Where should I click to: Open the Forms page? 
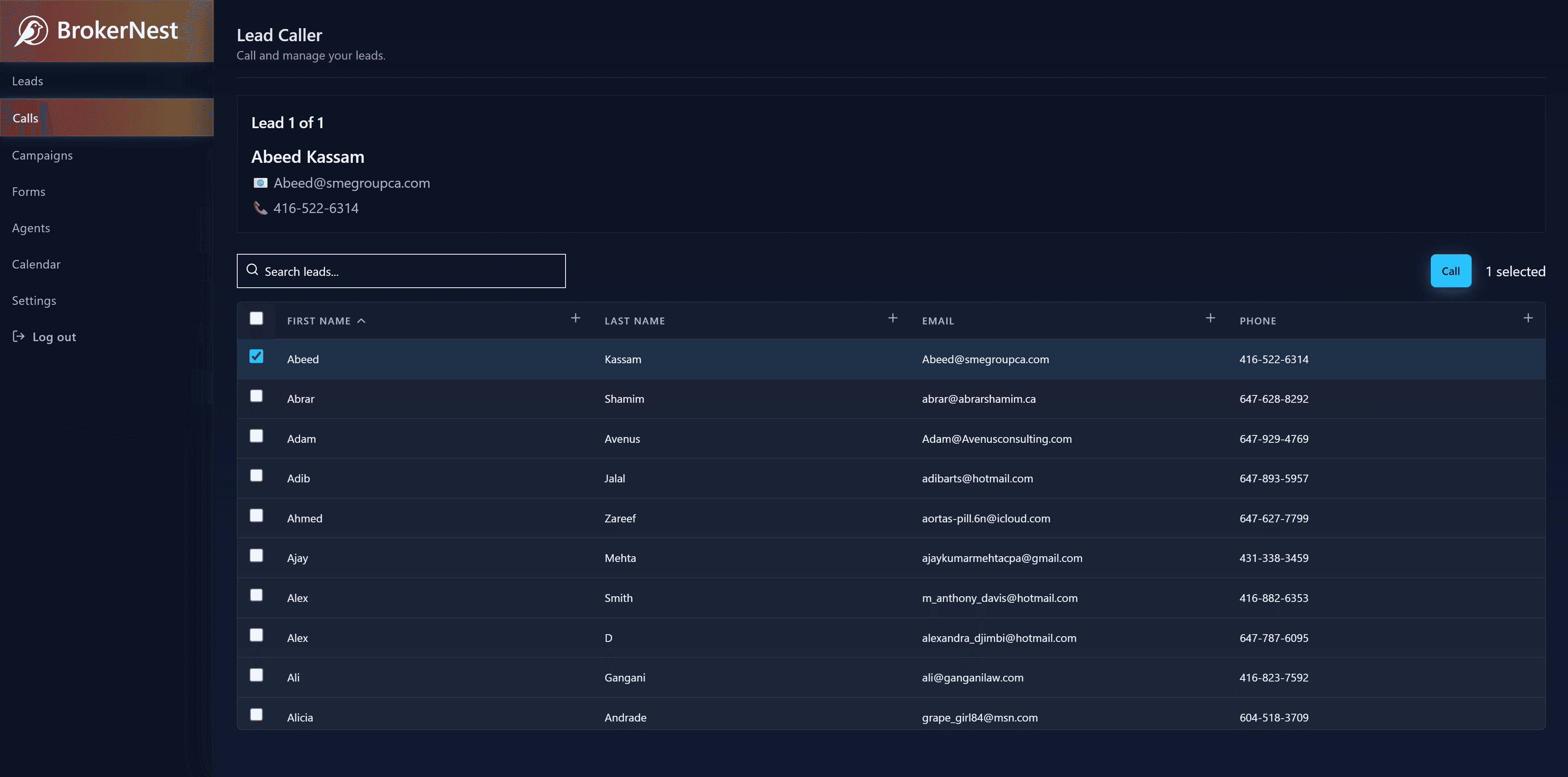click(28, 191)
